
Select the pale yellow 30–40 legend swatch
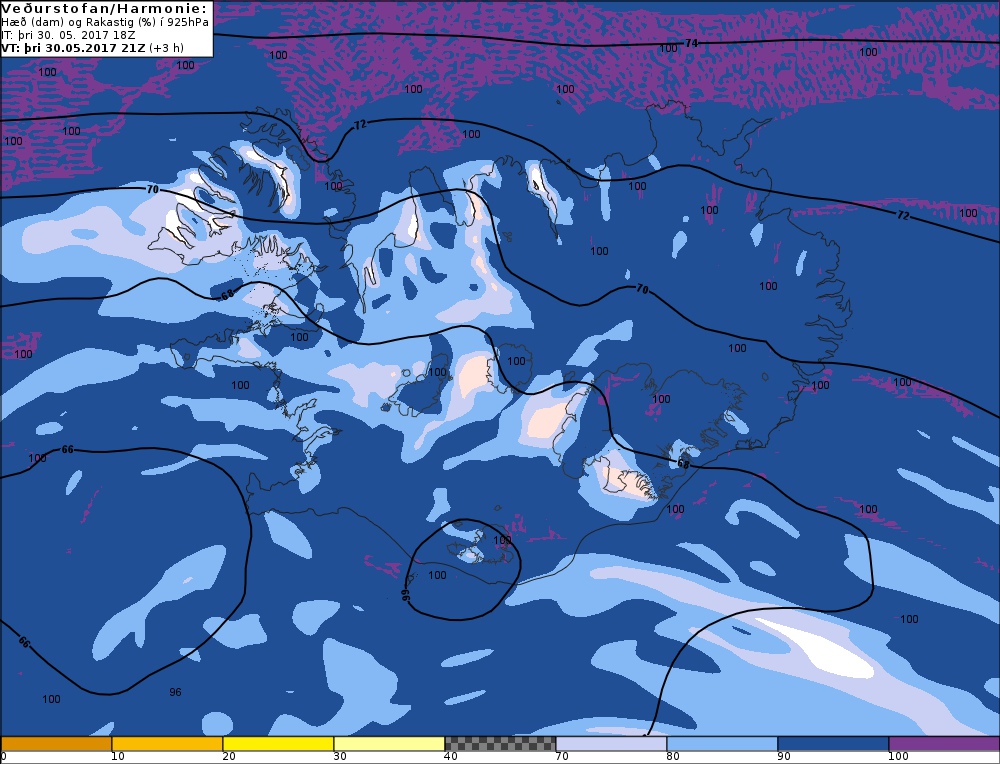[389, 744]
